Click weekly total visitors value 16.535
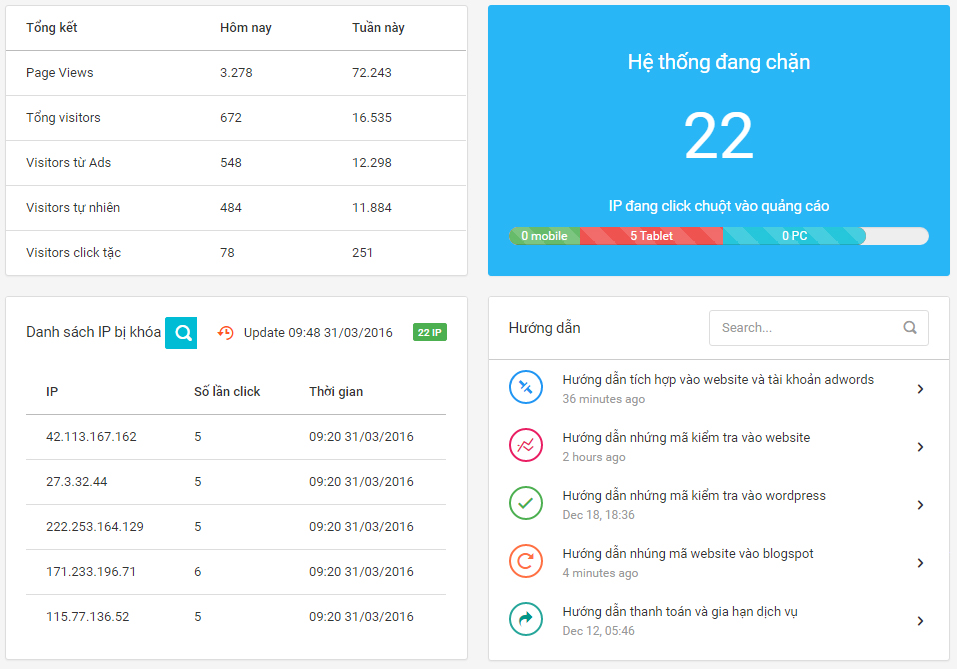The image size is (957, 669). coord(371,118)
